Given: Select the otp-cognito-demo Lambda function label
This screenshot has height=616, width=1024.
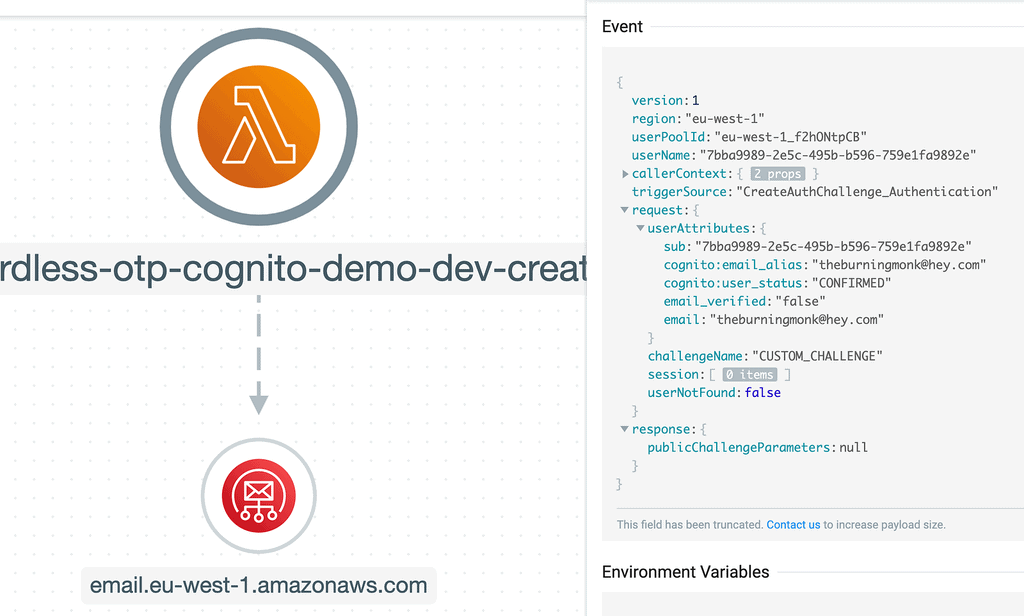Looking at the screenshot, I should pos(292,270).
